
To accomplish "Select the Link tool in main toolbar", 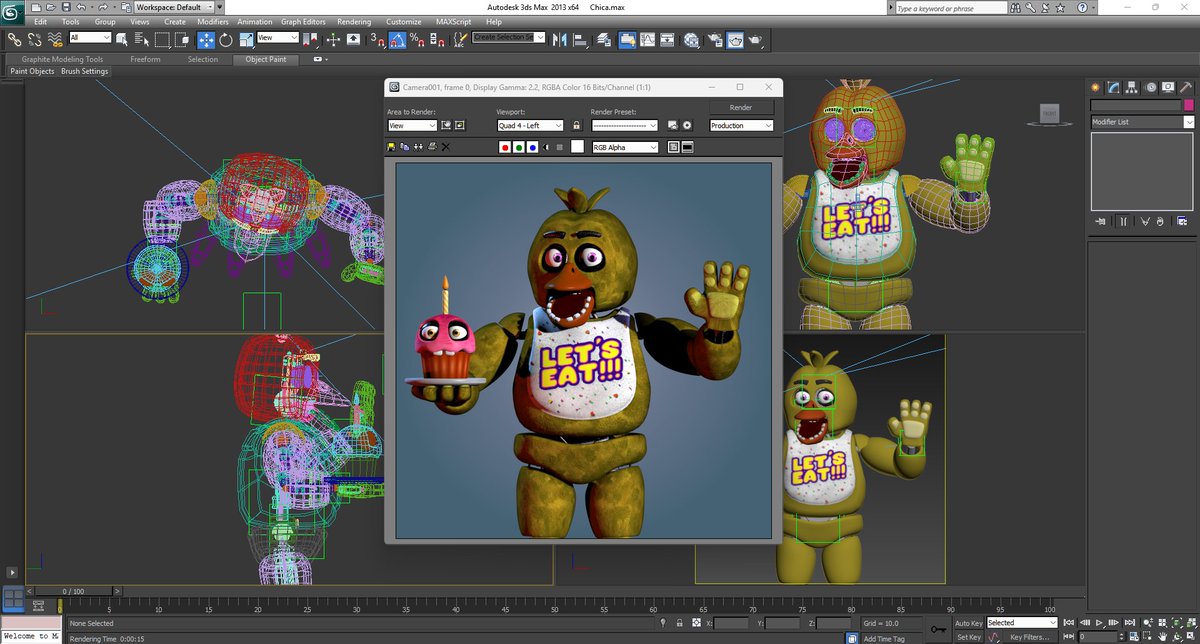I will coord(14,39).
